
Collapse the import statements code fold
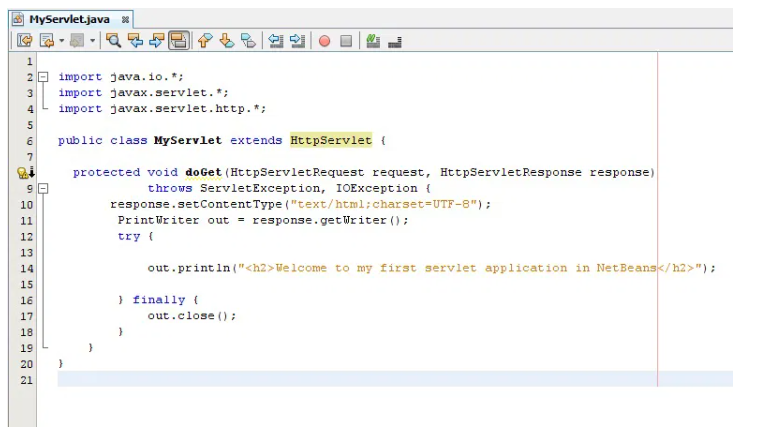(44, 77)
